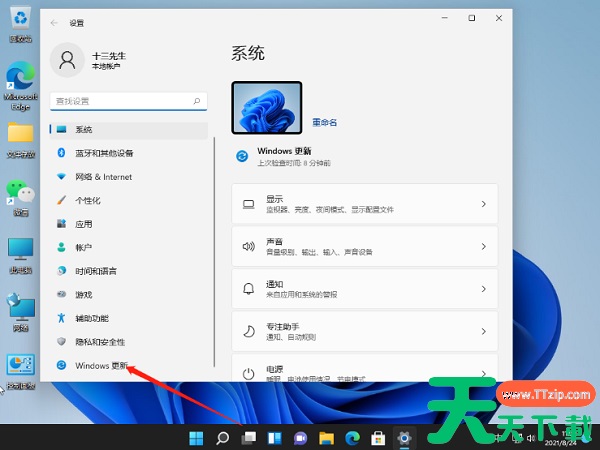Go to 个性化 settings
This screenshot has height=450, width=600.
pos(129,201)
